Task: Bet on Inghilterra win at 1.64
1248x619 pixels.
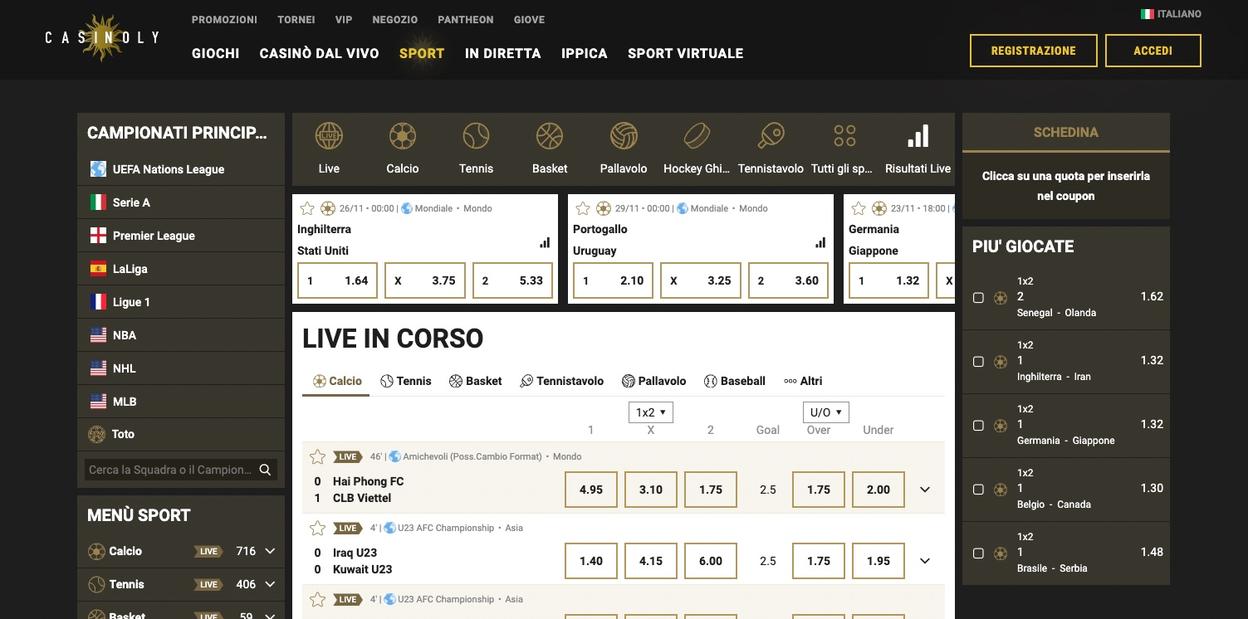Action: click(338, 281)
